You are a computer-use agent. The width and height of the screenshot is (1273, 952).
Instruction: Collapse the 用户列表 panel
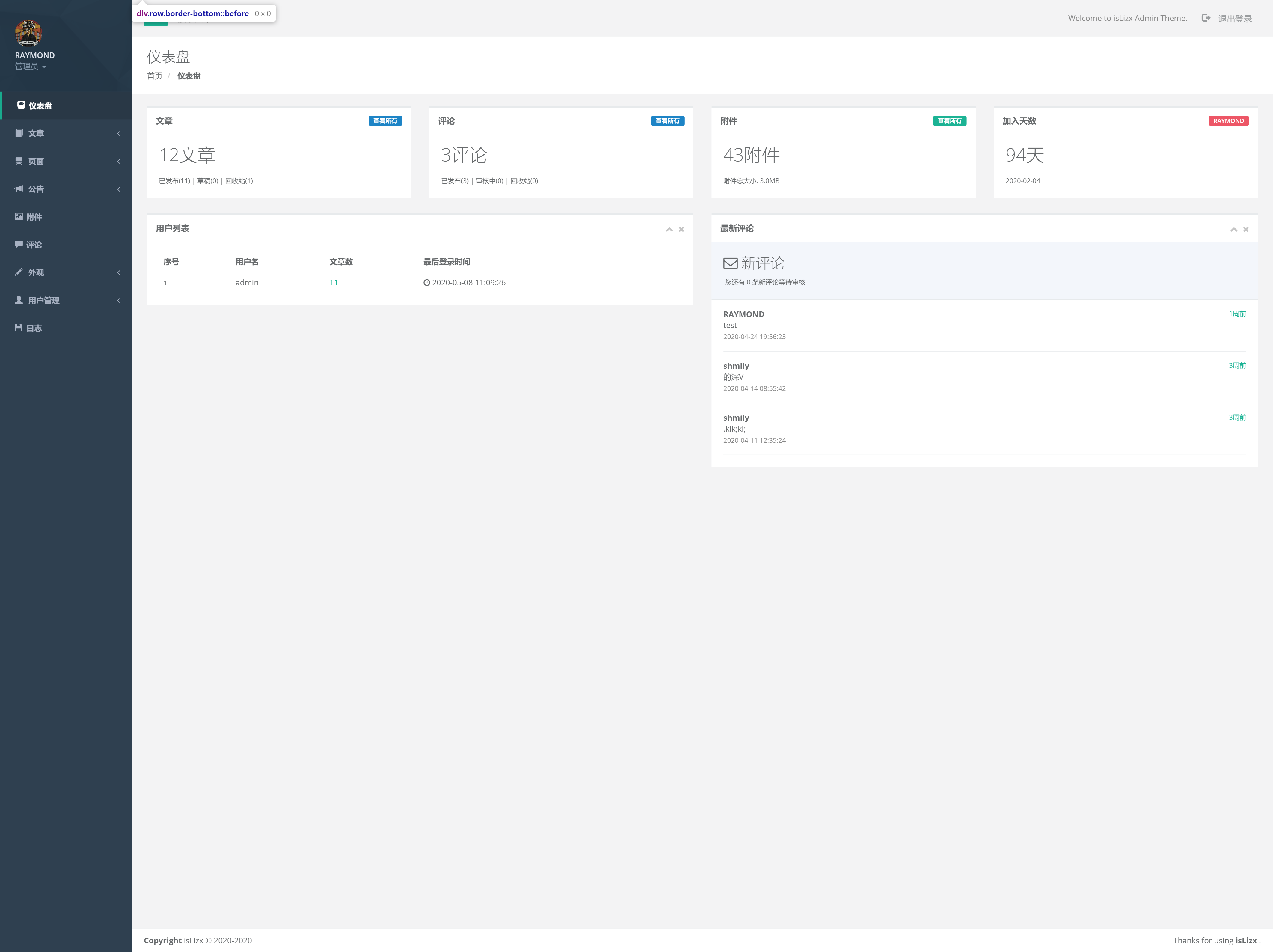coord(669,229)
